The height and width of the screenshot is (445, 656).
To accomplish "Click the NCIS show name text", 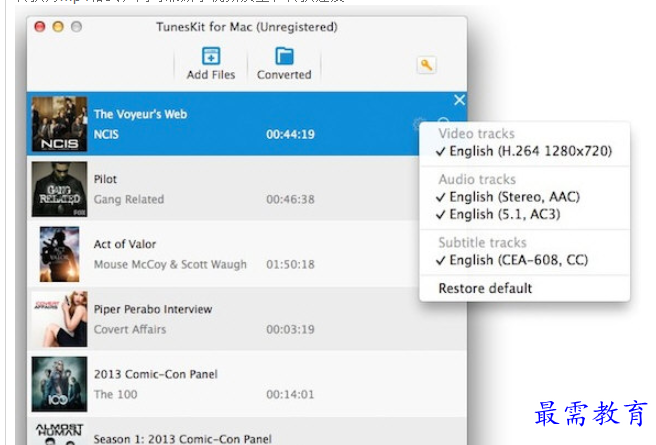I will coord(106,134).
